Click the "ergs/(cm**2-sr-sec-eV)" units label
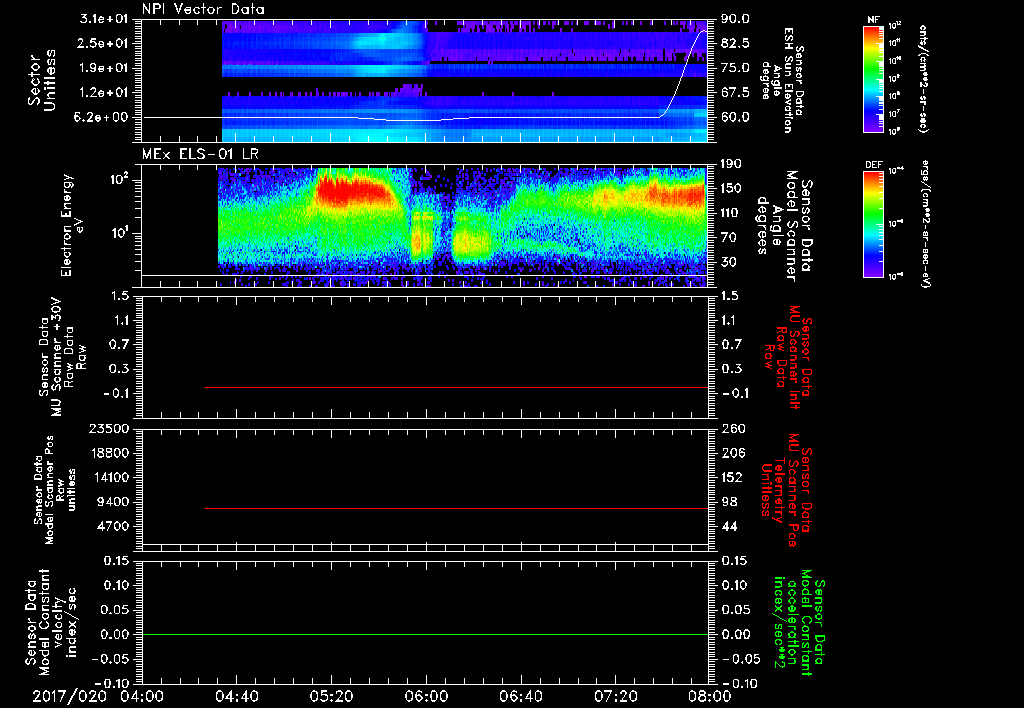Viewport: 1024px width, 708px height. [x=925, y=226]
